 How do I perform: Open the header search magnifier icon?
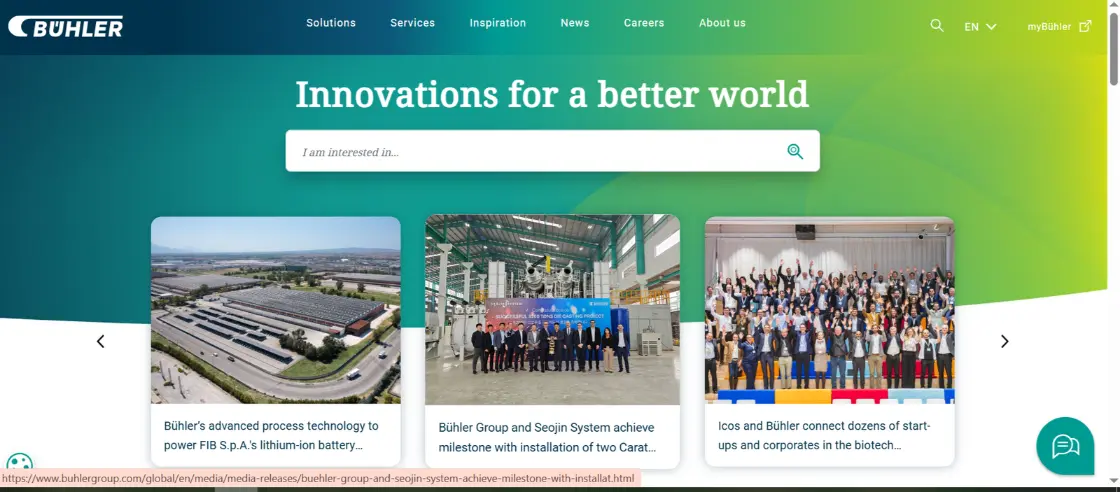pos(937,26)
